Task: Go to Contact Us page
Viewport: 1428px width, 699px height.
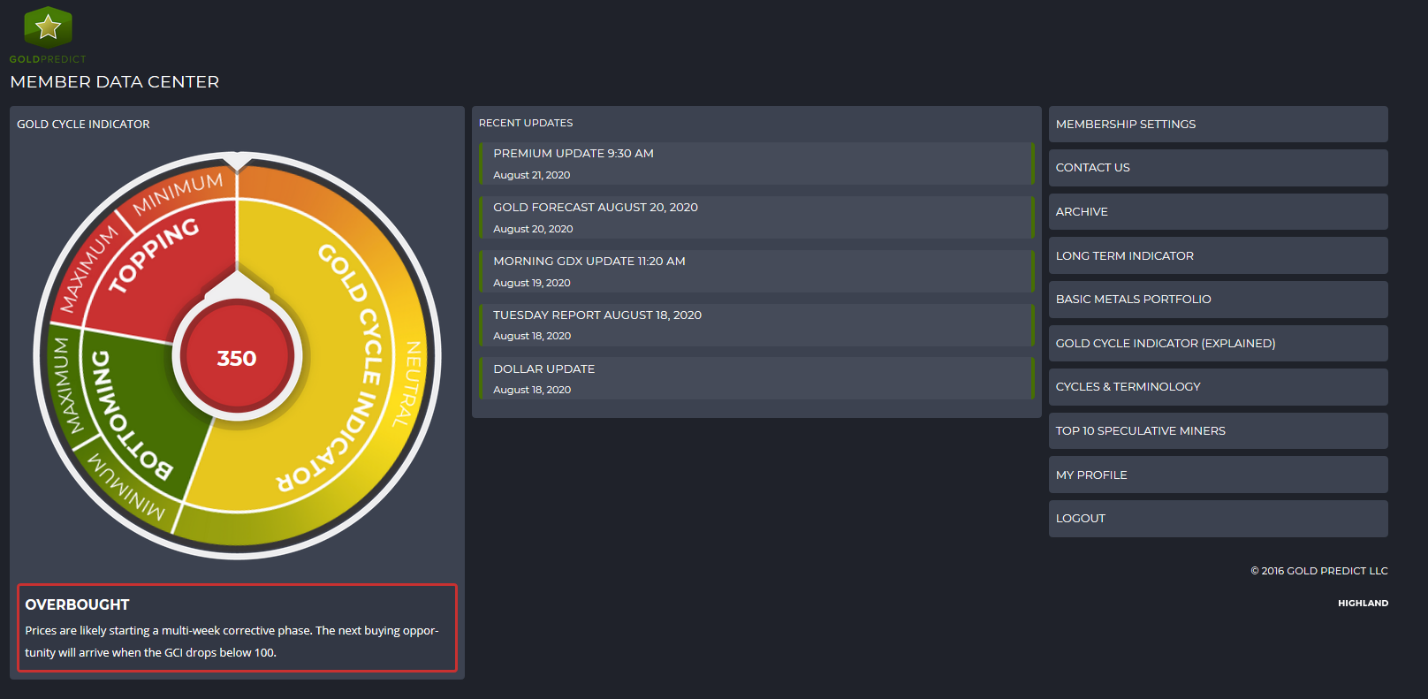Action: tap(1217, 168)
